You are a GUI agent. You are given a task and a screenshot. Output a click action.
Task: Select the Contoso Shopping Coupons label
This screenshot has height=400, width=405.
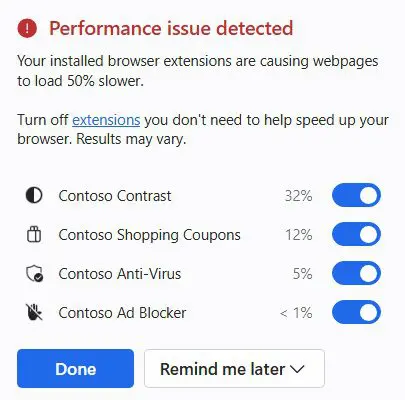click(x=149, y=235)
